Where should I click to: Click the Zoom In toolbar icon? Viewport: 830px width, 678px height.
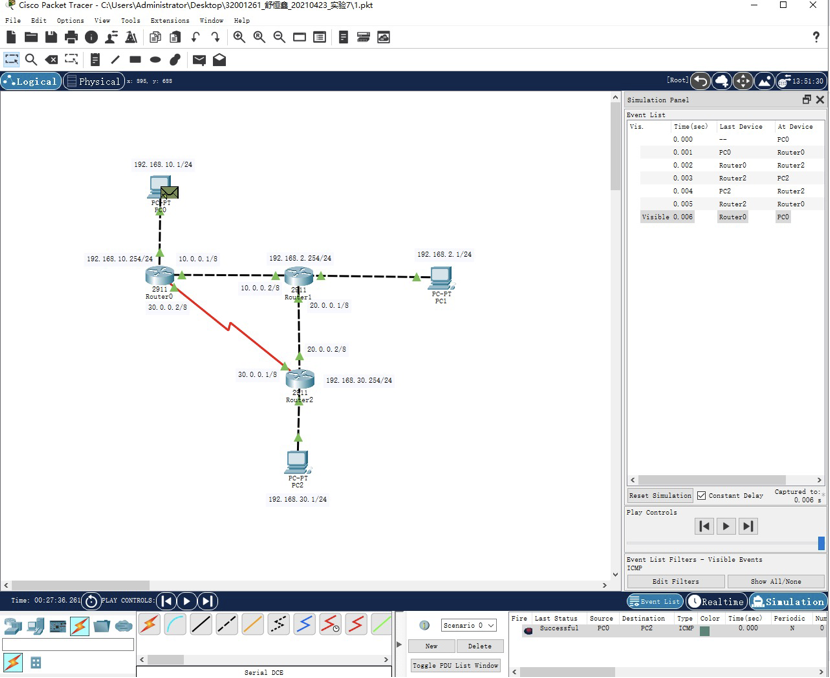(x=239, y=37)
